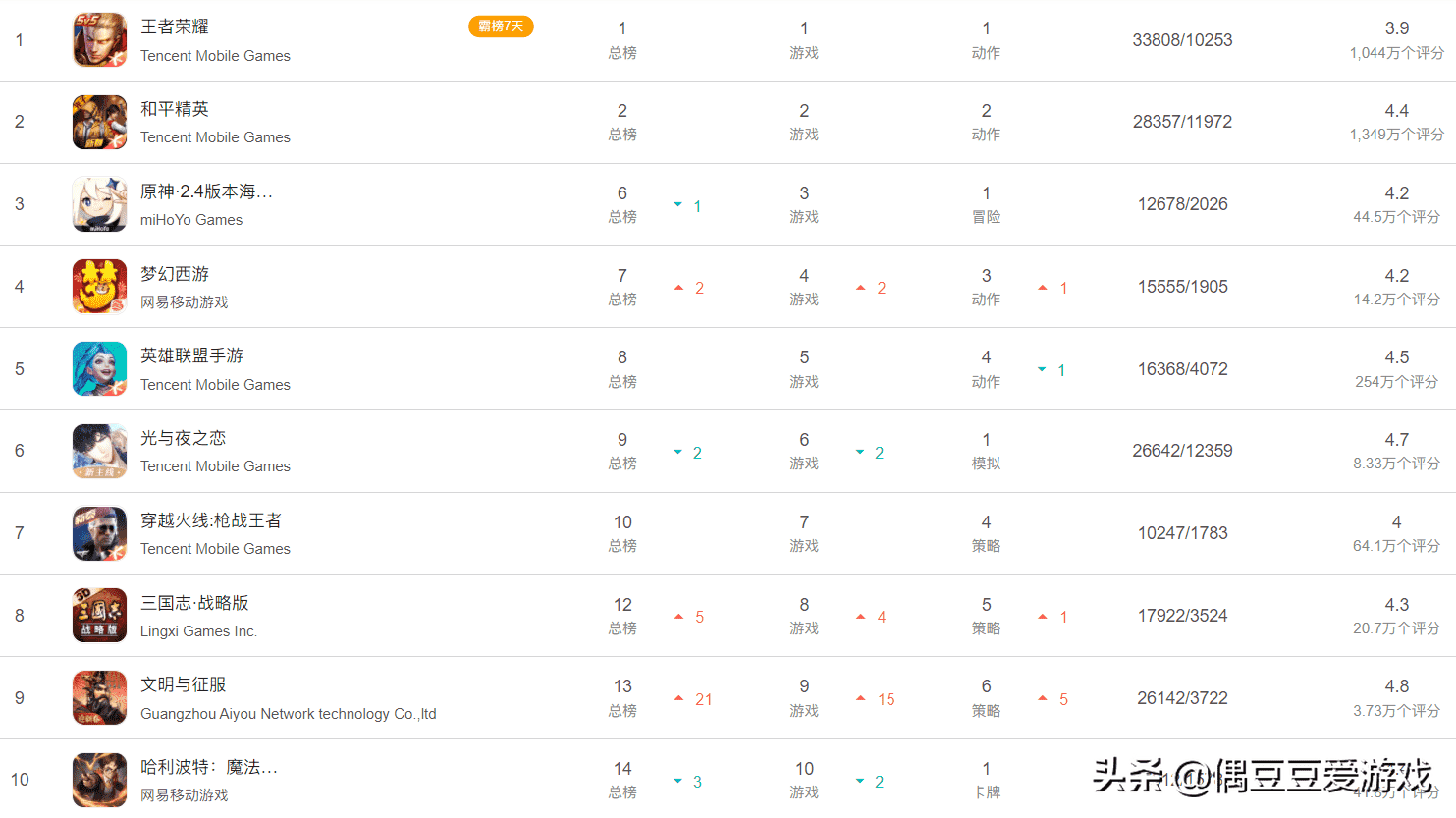1456x818 pixels.
Task: Click the 1,349万个评分 rating count
Action: [1397, 135]
